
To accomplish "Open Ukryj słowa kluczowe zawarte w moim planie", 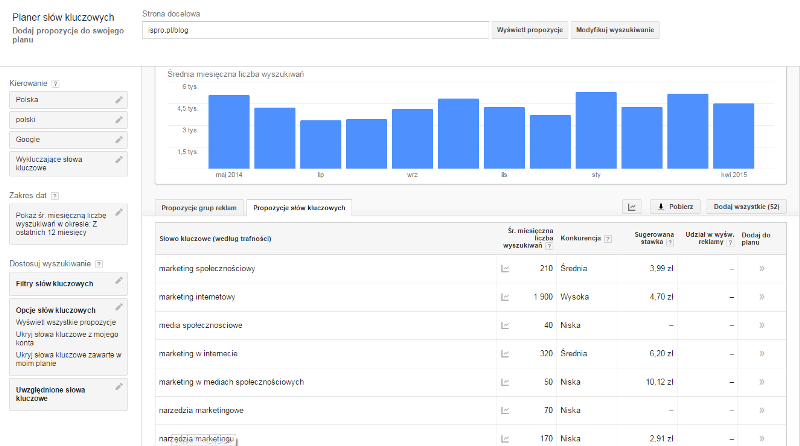I will click(x=68, y=359).
